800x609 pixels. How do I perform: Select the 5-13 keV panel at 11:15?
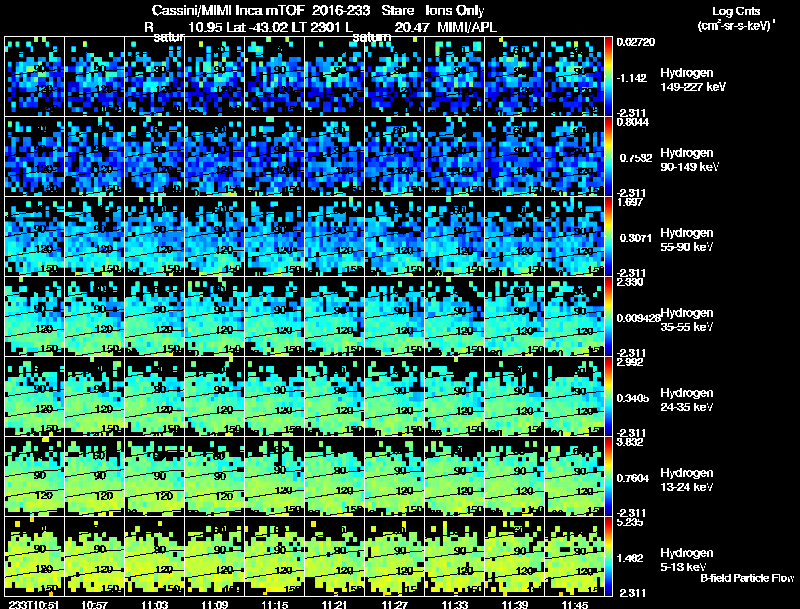click(274, 556)
